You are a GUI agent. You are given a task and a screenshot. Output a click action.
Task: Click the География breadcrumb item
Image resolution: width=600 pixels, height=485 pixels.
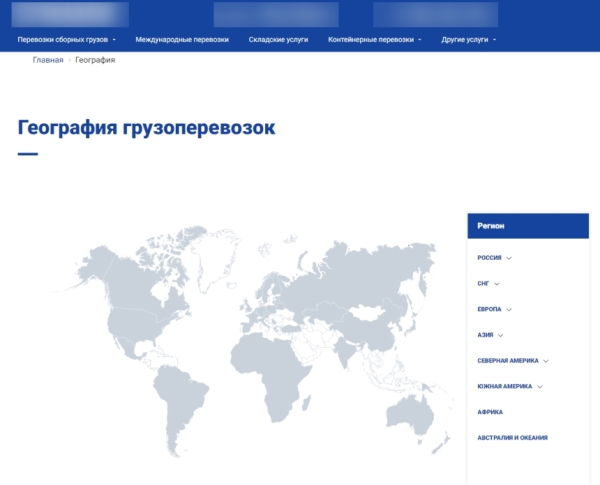pyautogui.click(x=95, y=60)
